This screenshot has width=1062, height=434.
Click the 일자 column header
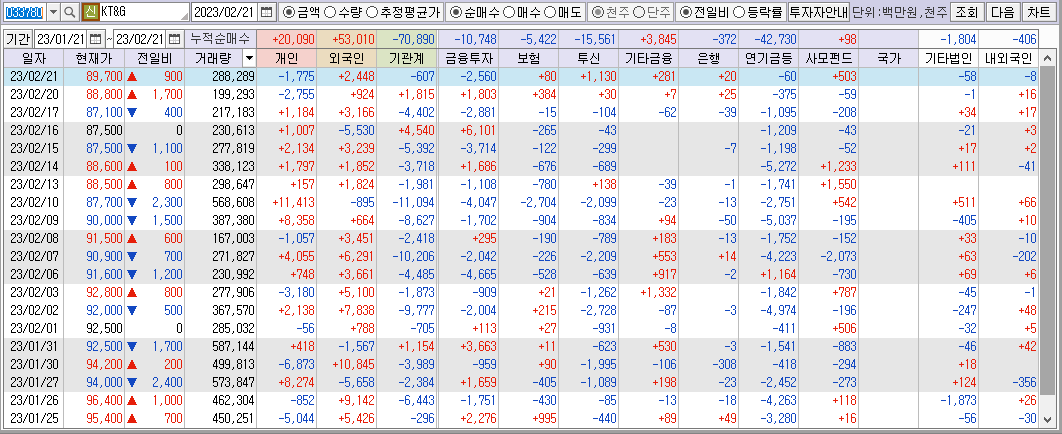[x=34, y=59]
